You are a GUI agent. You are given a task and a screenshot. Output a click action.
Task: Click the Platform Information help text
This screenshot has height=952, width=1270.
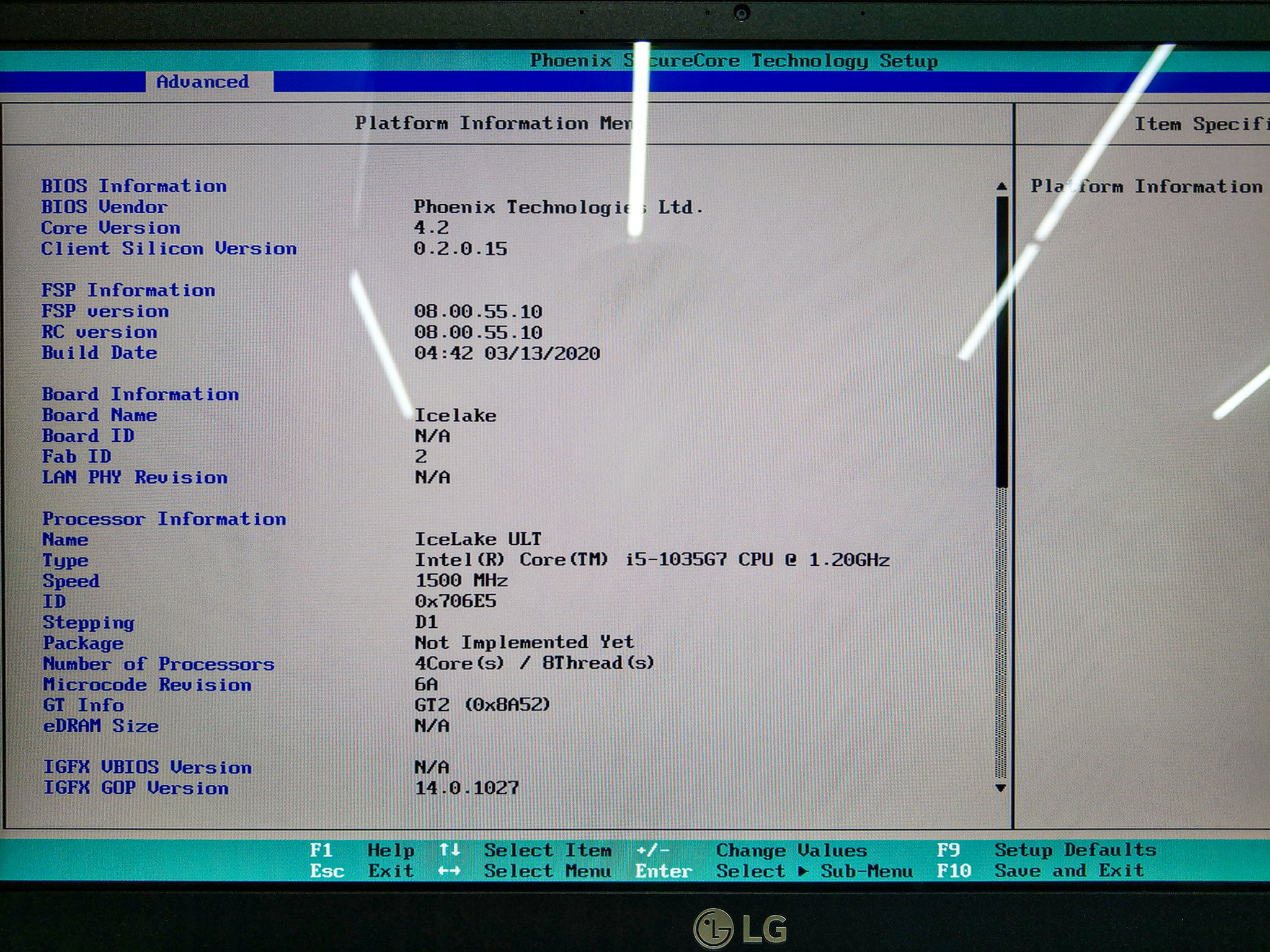pyautogui.click(x=1147, y=187)
